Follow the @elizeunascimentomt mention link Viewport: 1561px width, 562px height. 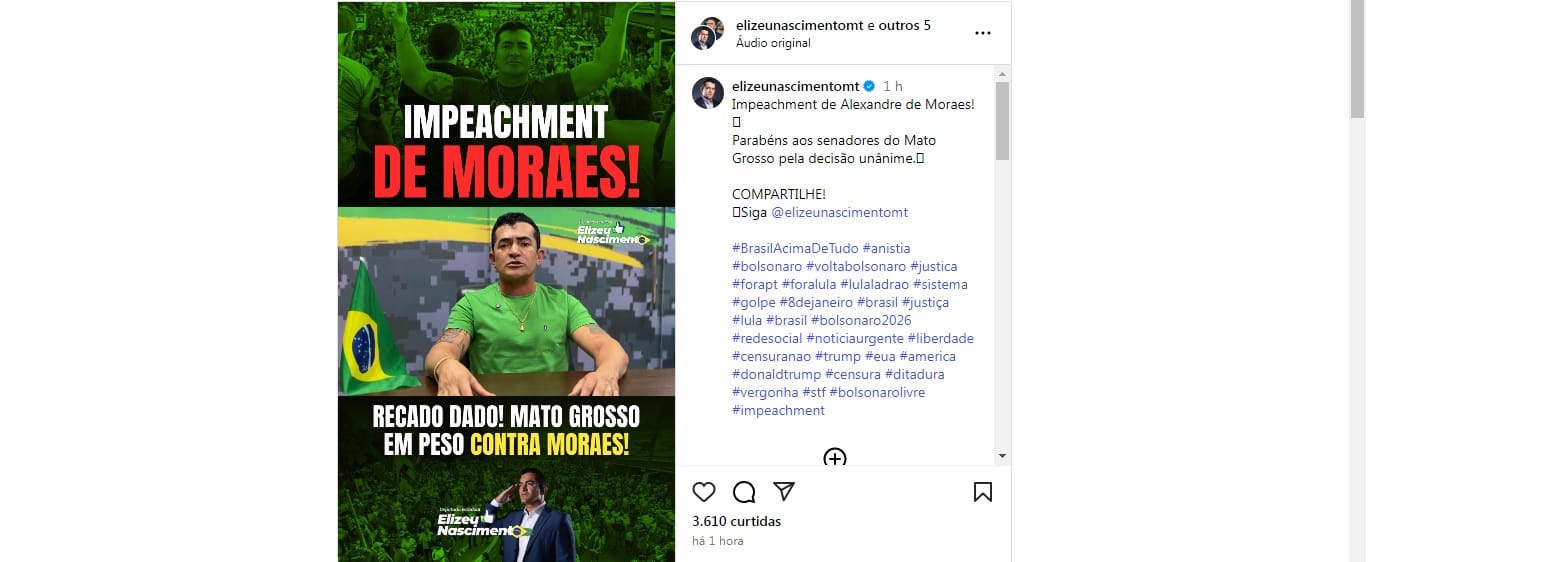click(x=840, y=213)
